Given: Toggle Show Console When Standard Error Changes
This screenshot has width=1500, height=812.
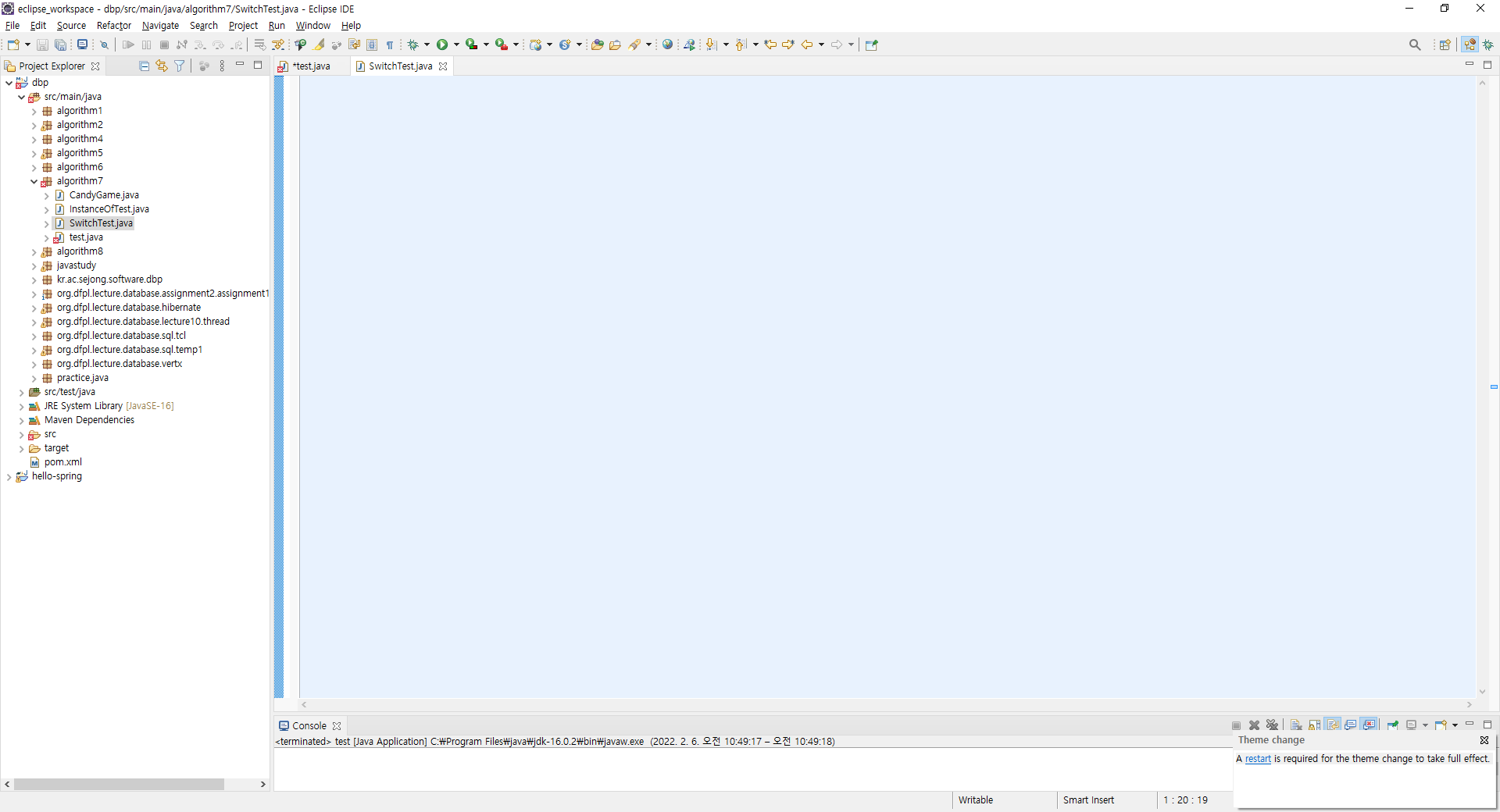Looking at the screenshot, I should click(1368, 725).
